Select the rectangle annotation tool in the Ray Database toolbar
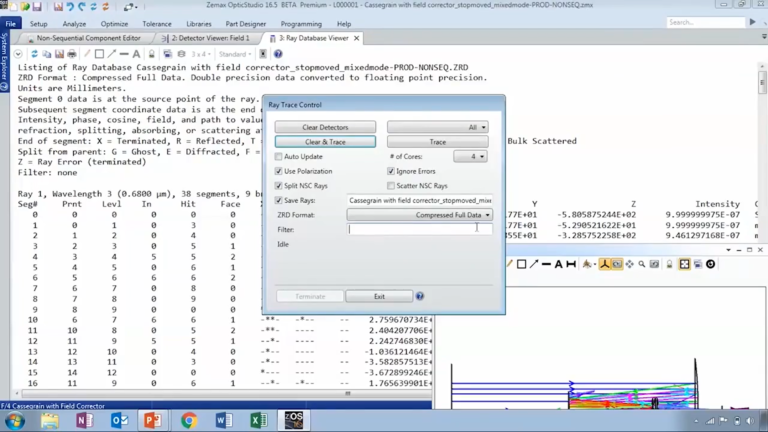This screenshot has height=432, width=768. 99,54
